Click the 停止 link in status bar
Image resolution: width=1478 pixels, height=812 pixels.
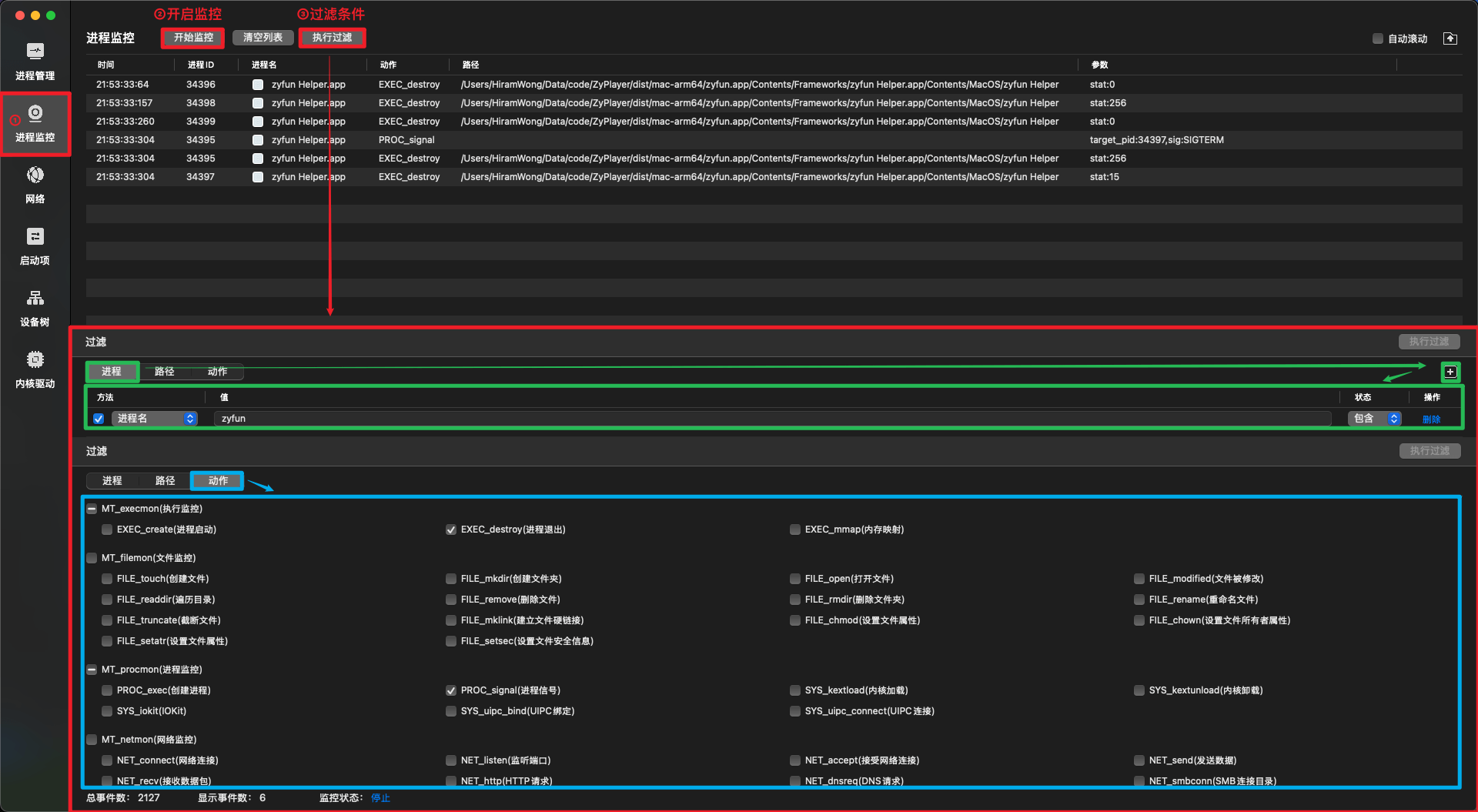click(380, 798)
